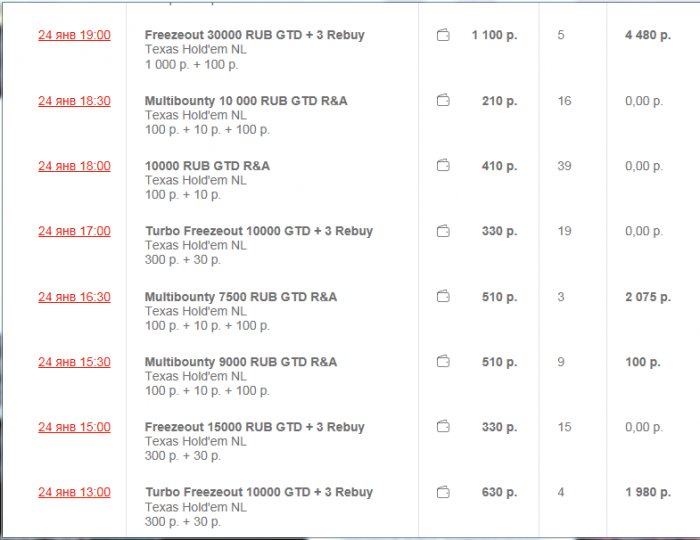Open the 24 янв 18:00 tournament link
Image resolution: width=700 pixels, height=540 pixels.
pyautogui.click(x=74, y=166)
